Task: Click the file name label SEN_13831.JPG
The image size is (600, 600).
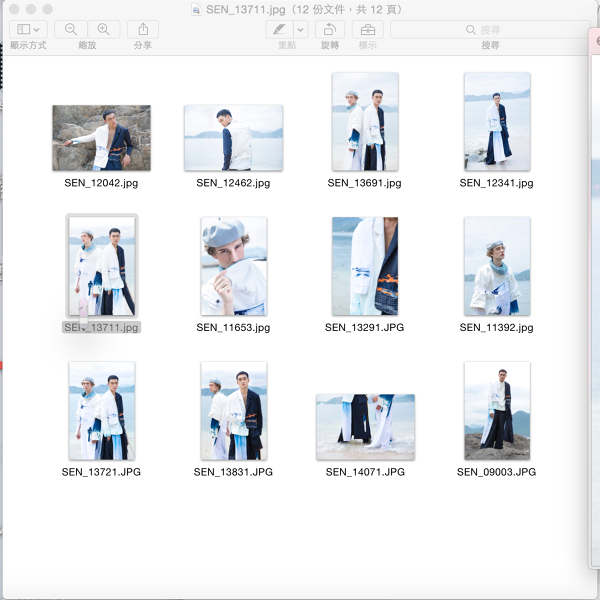Action: click(x=233, y=472)
